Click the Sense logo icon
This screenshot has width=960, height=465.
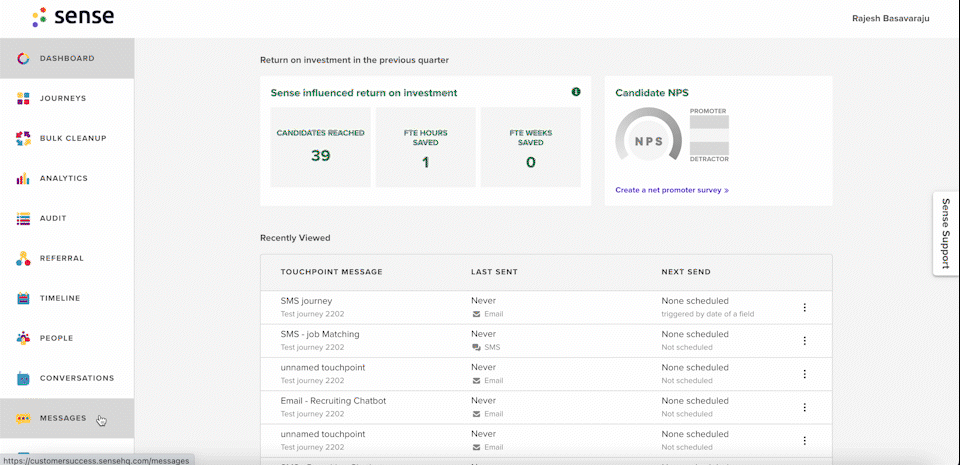coord(40,17)
